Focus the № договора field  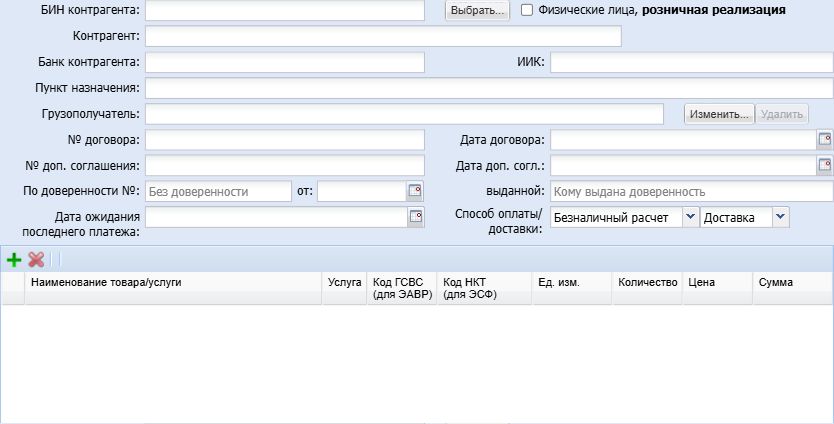tap(285, 140)
